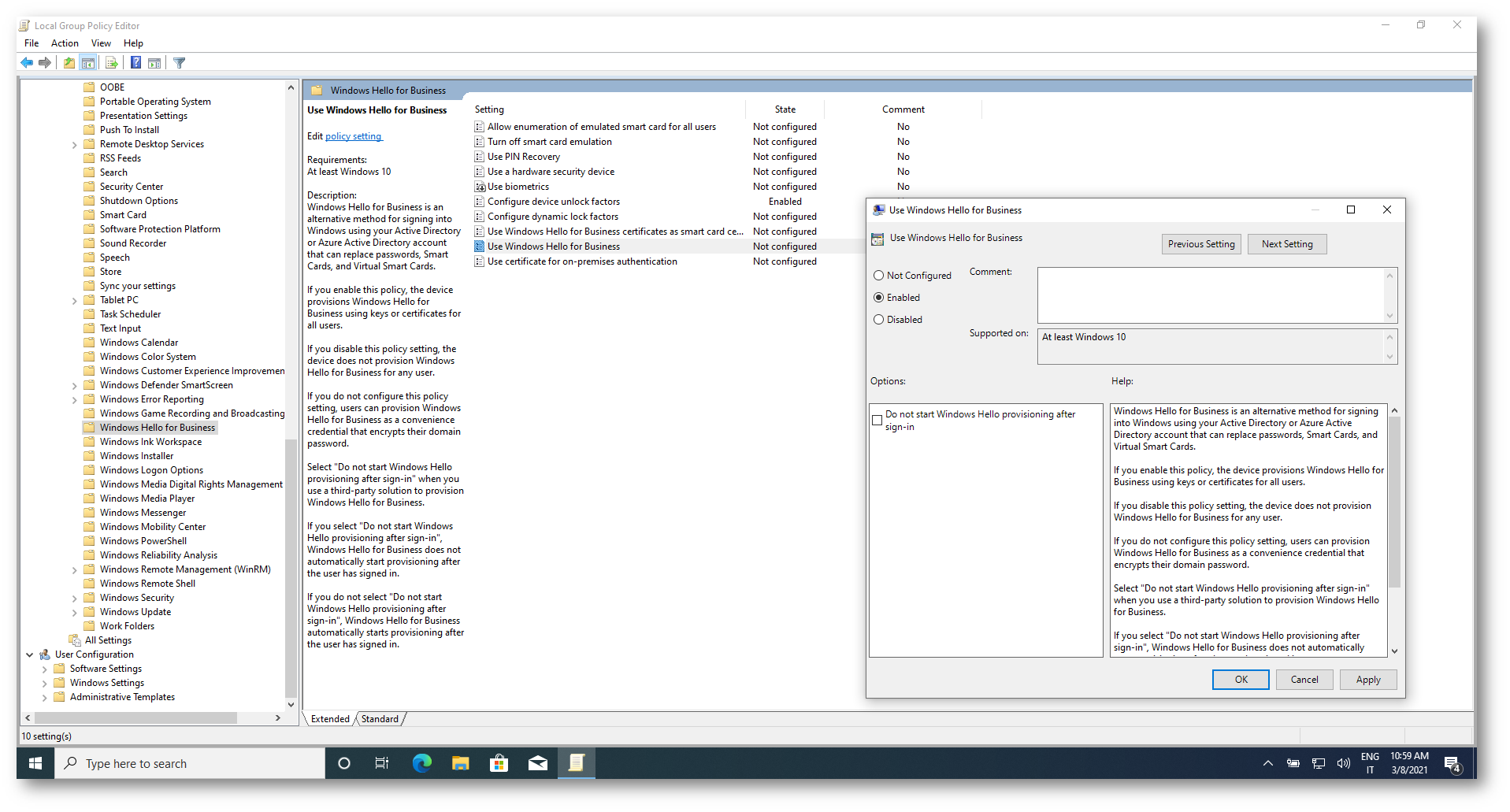1510x812 pixels.
Task: Click the Forward arrow toolbar icon
Action: pyautogui.click(x=45, y=63)
